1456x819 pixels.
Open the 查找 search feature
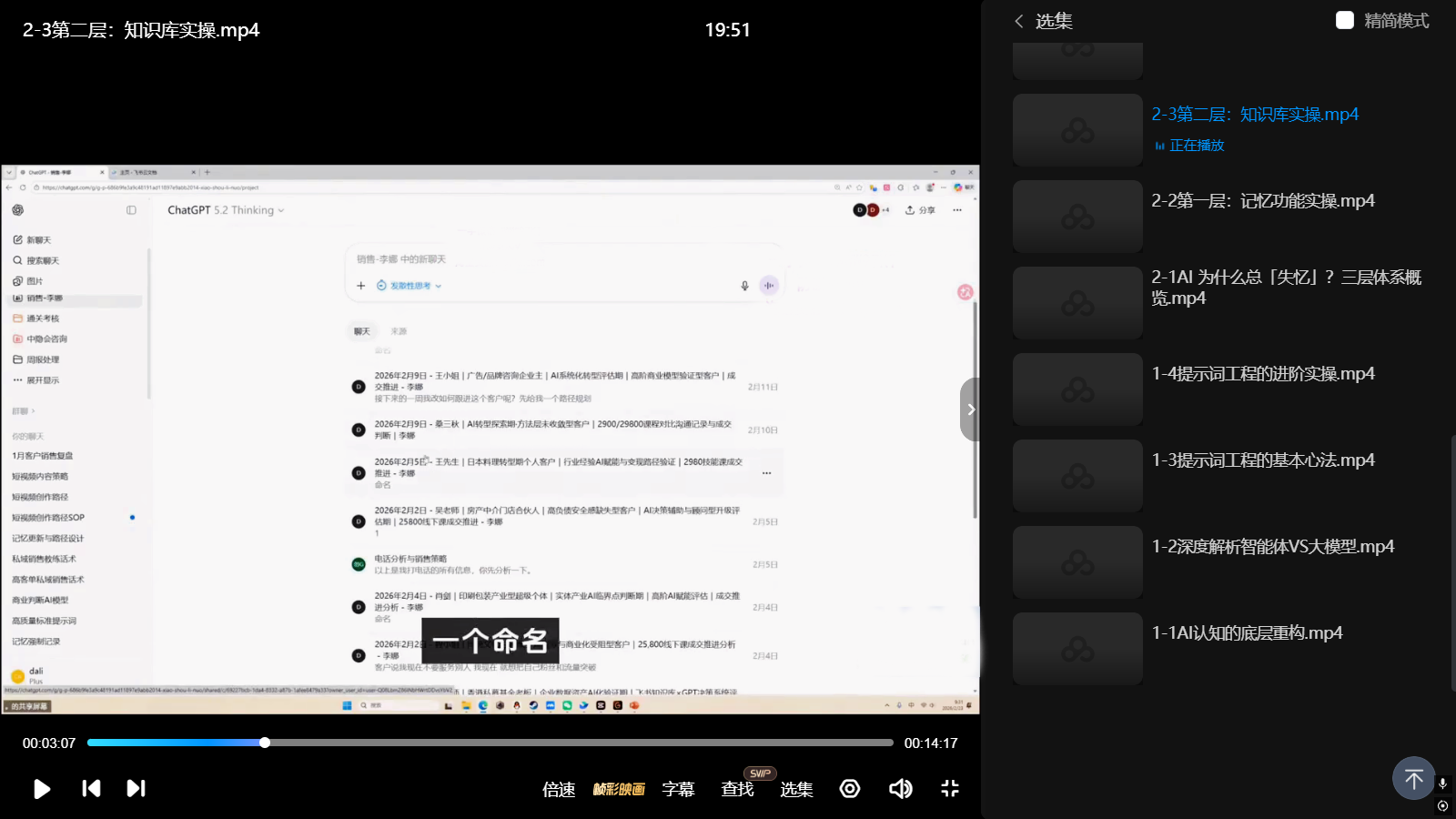tap(737, 789)
